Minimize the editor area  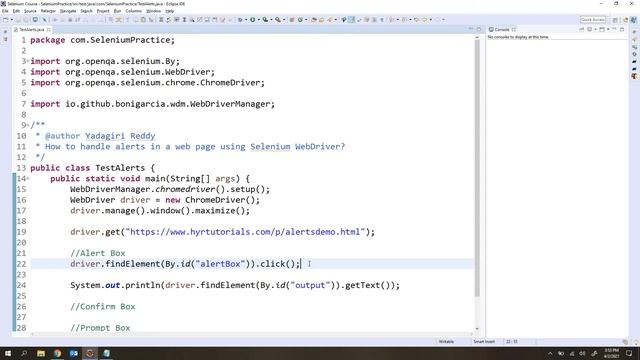471,29
